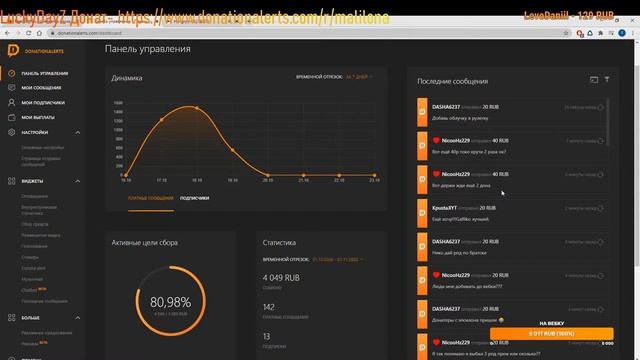Open Голосования widget settings
The height and width of the screenshot is (360, 640).
[x=34, y=246]
